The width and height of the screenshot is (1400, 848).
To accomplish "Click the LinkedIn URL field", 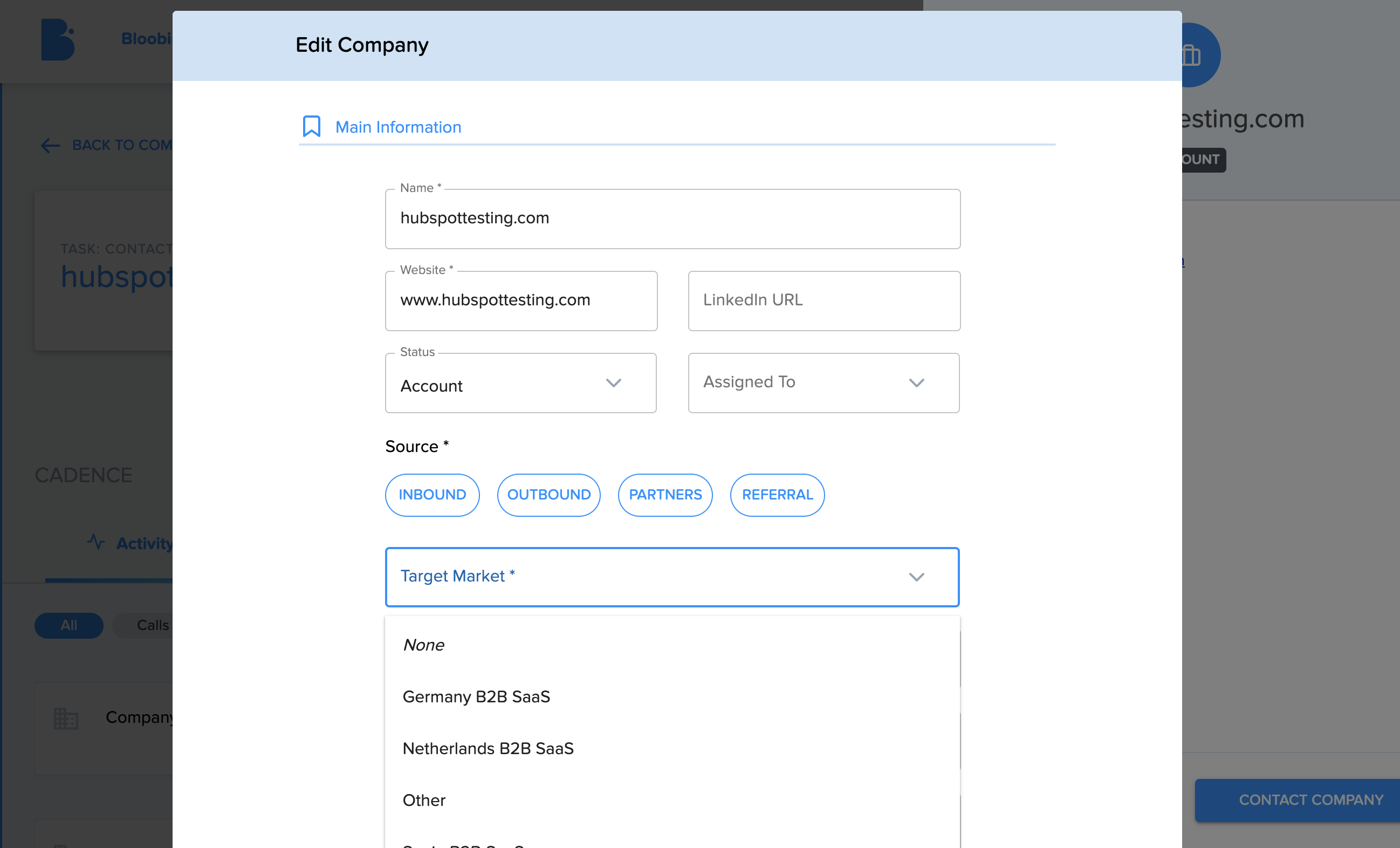I will [x=824, y=300].
